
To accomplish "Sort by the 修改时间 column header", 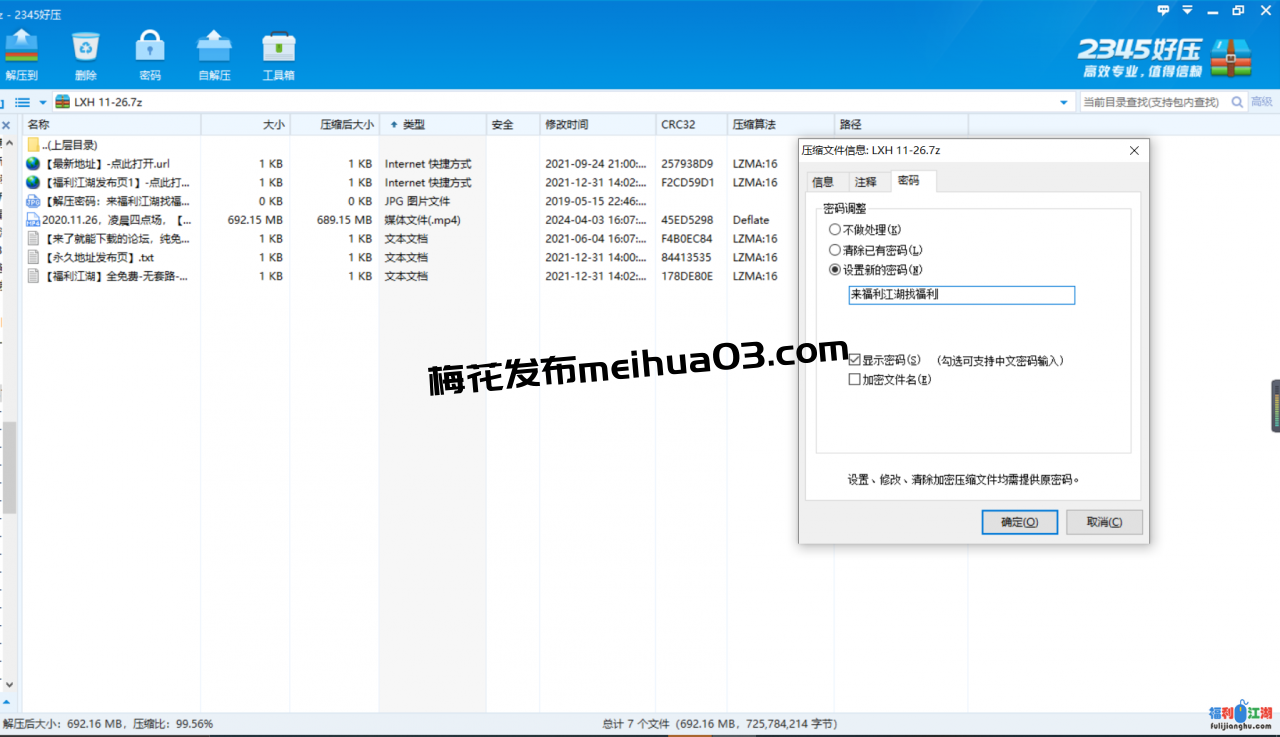I will (597, 125).
